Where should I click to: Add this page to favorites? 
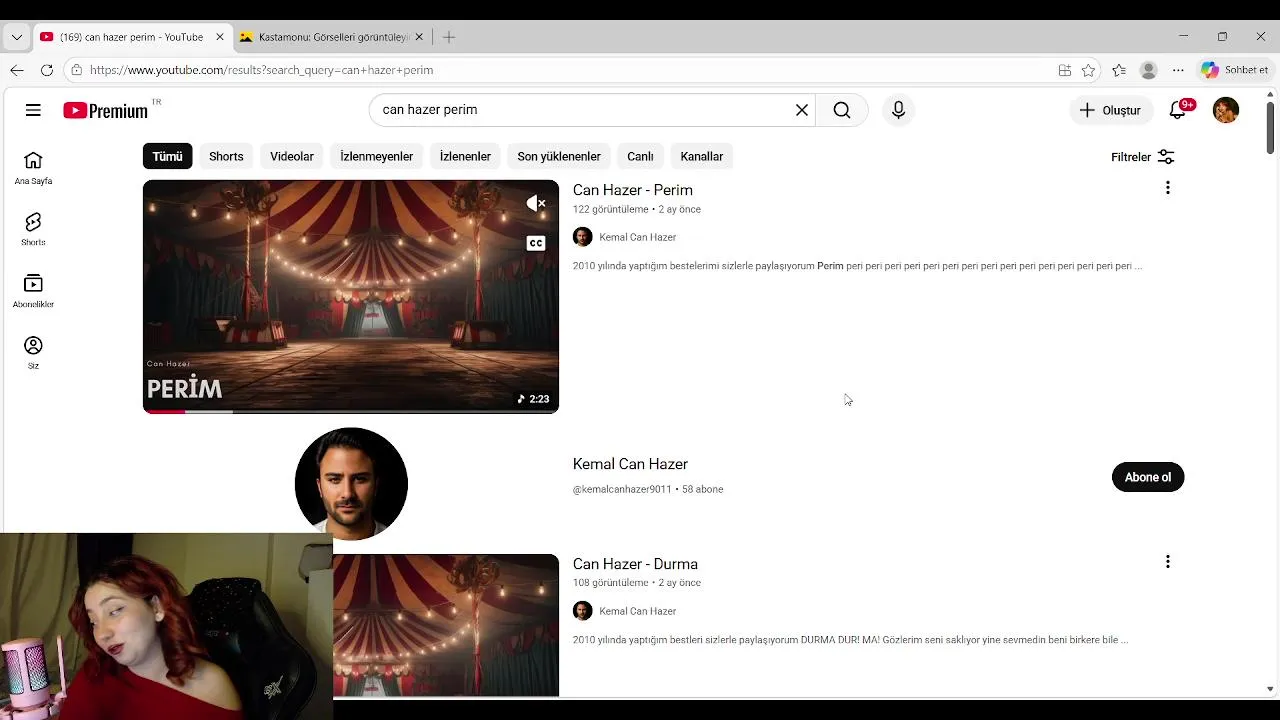point(1088,70)
